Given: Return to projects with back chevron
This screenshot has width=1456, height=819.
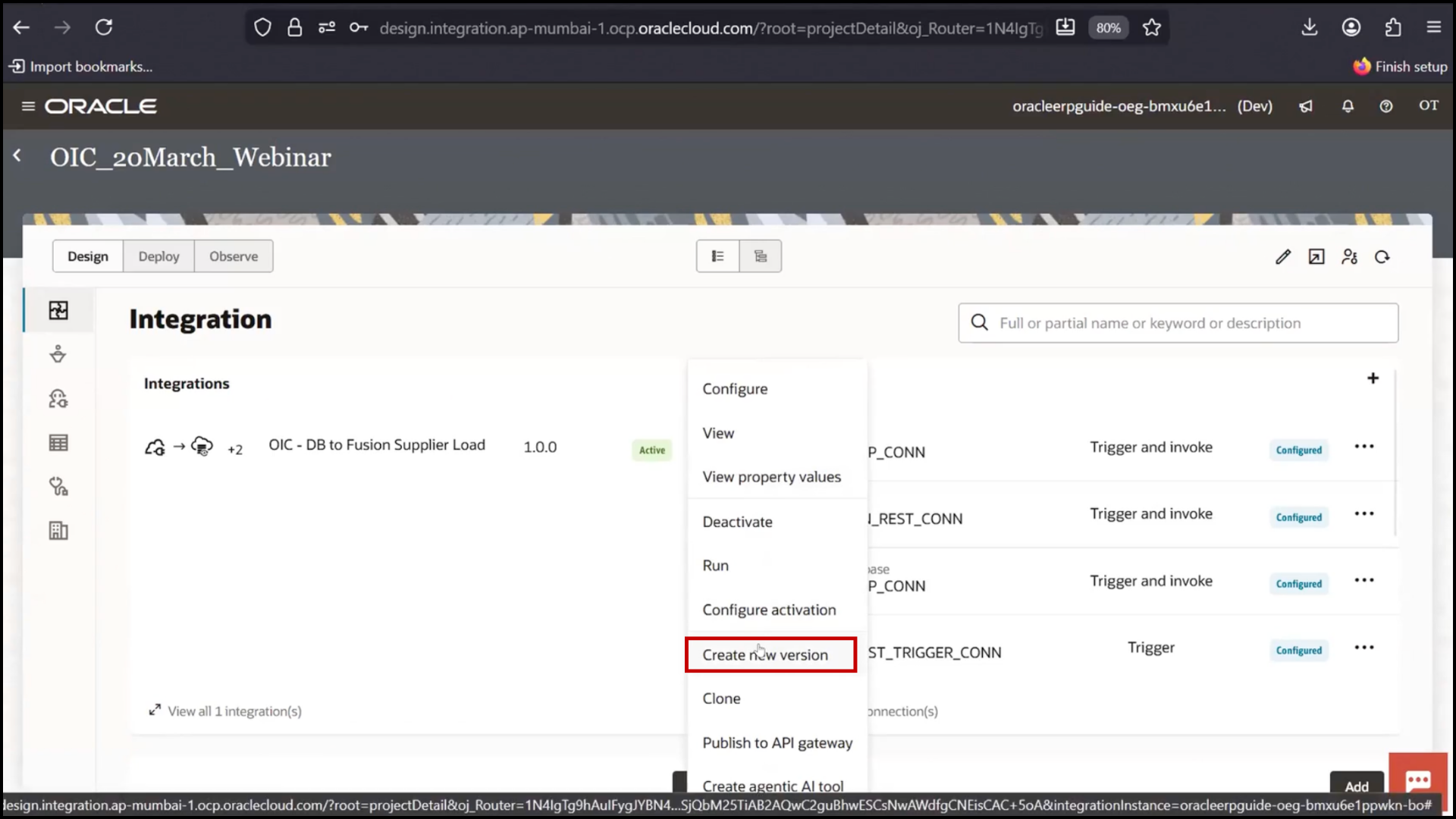Looking at the screenshot, I should coord(17,155).
